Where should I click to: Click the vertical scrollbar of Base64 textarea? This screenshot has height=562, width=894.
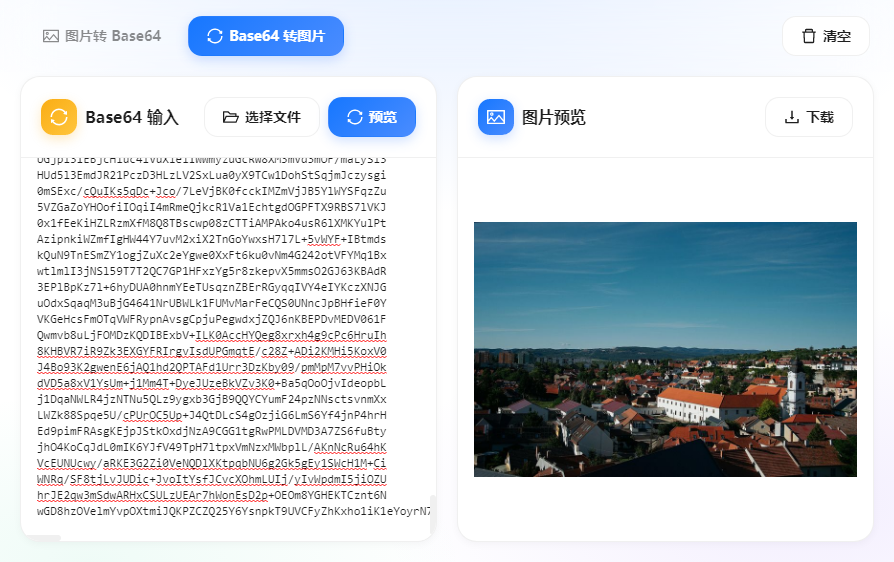pyautogui.click(x=433, y=514)
